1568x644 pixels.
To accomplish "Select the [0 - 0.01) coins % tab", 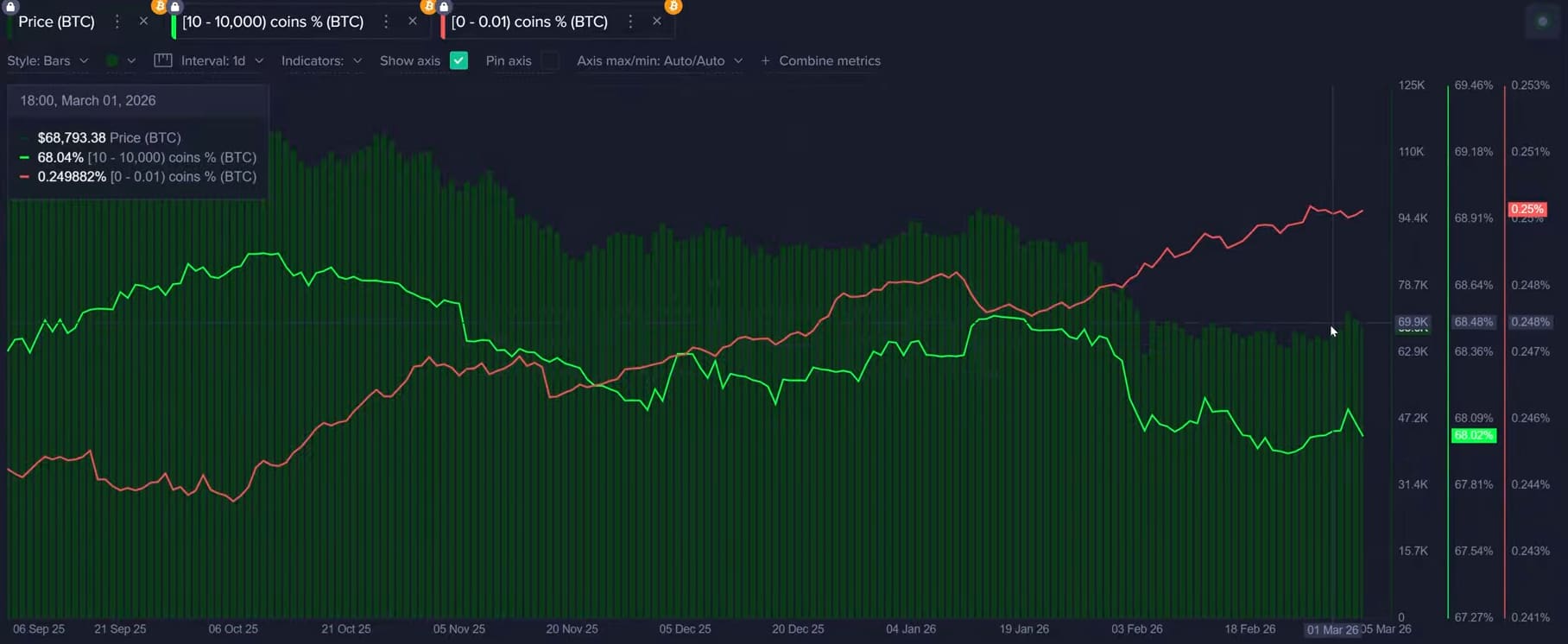I will tap(529, 22).
